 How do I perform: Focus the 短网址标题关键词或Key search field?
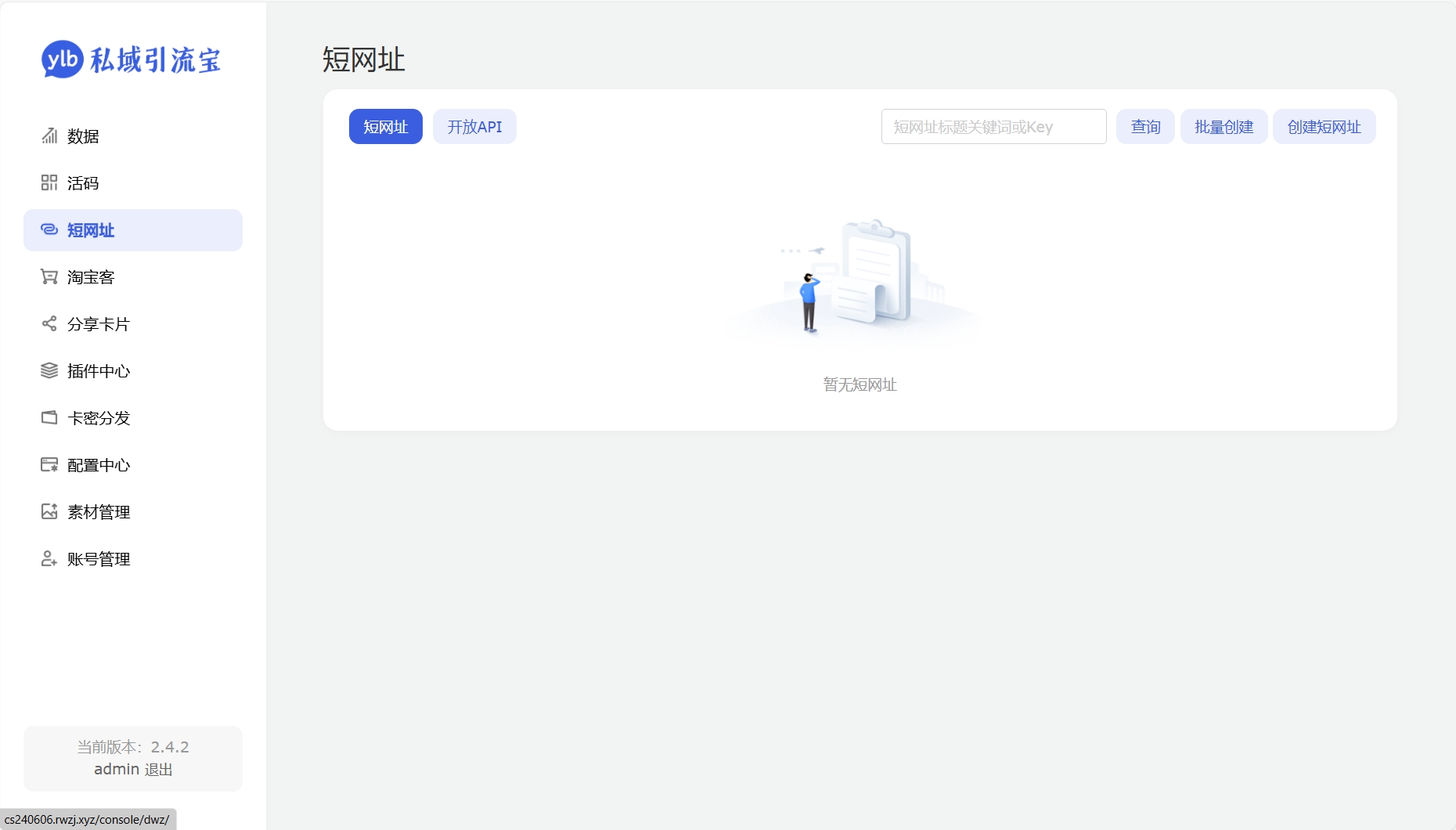coord(993,127)
